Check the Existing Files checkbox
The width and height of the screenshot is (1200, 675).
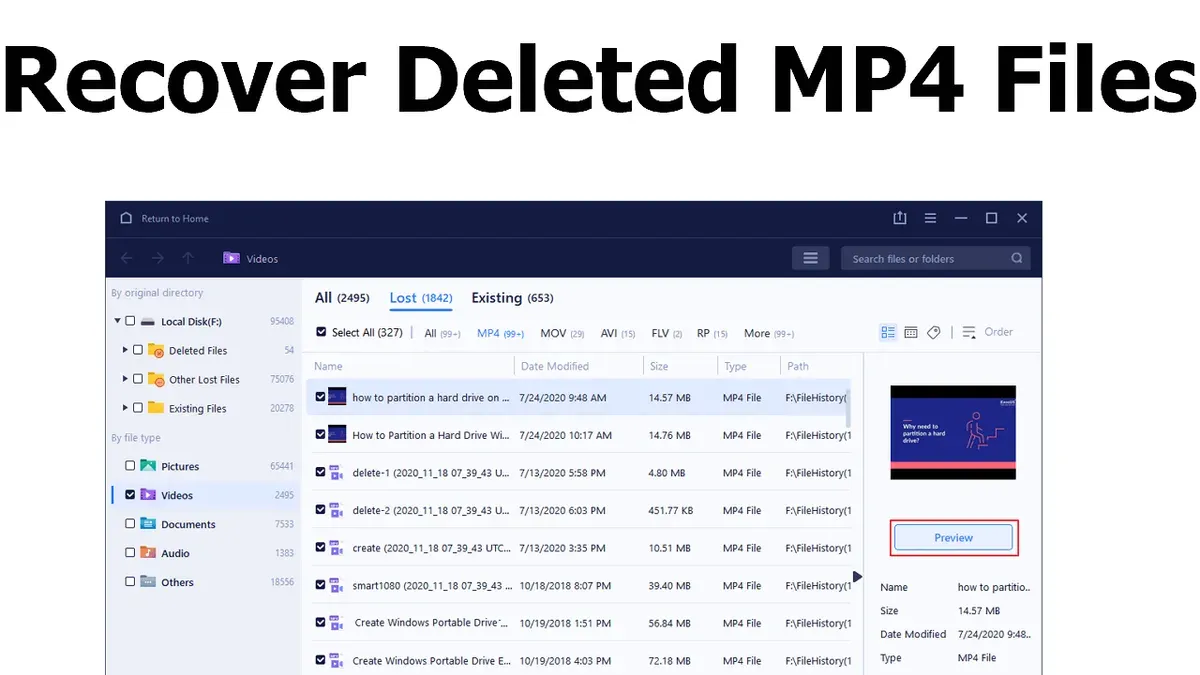[138, 408]
